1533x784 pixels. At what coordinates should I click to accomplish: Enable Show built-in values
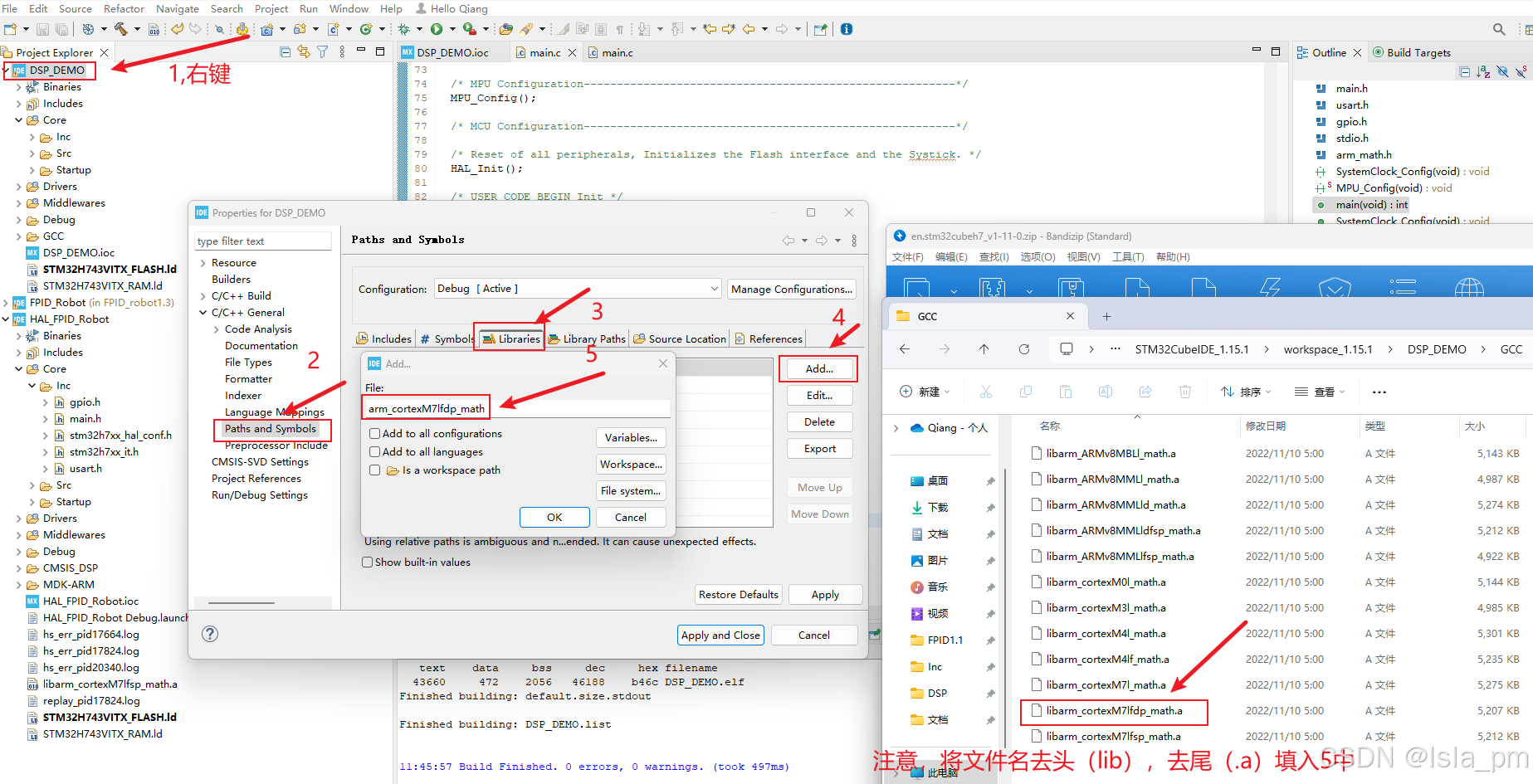pyautogui.click(x=367, y=562)
